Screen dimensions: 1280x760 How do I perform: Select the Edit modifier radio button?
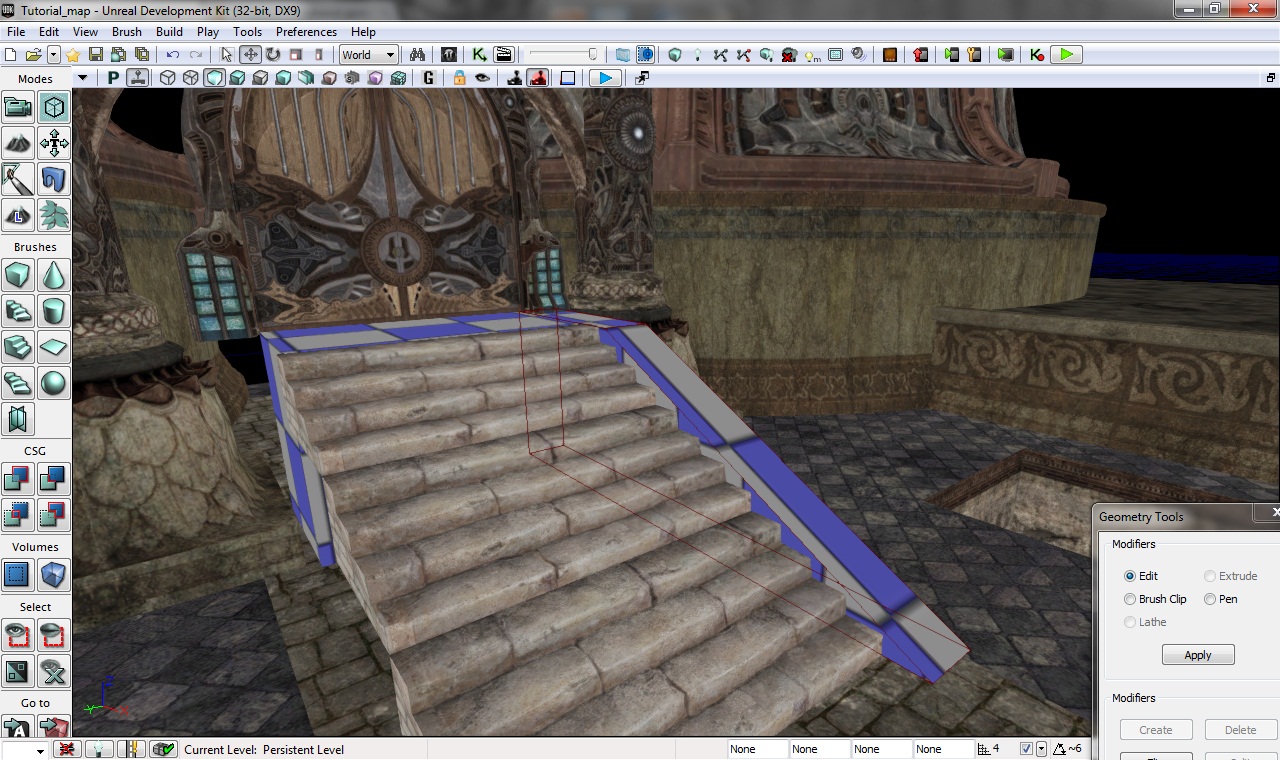(x=1130, y=576)
